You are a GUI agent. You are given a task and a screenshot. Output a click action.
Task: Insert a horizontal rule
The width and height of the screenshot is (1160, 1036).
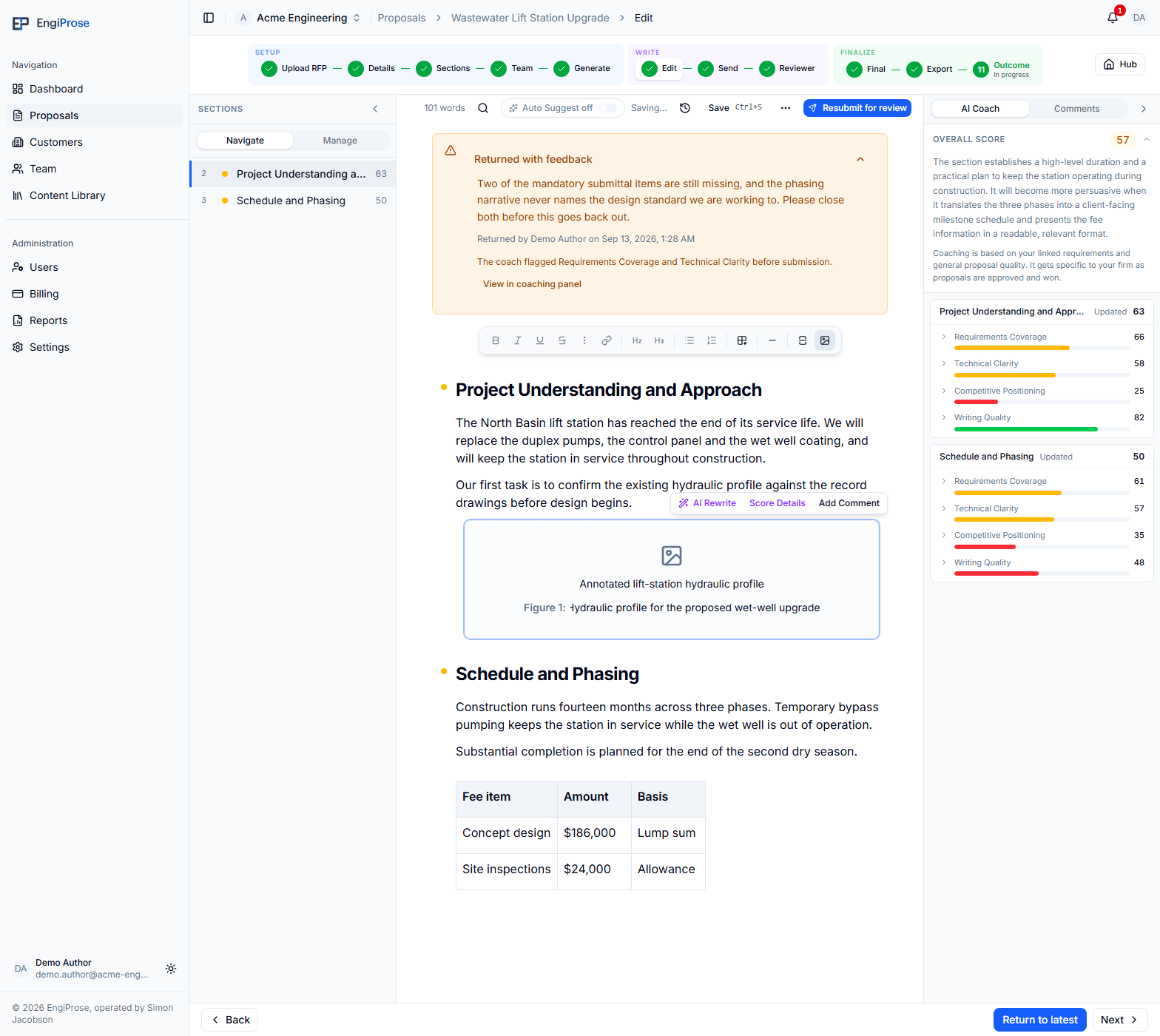pos(772,340)
